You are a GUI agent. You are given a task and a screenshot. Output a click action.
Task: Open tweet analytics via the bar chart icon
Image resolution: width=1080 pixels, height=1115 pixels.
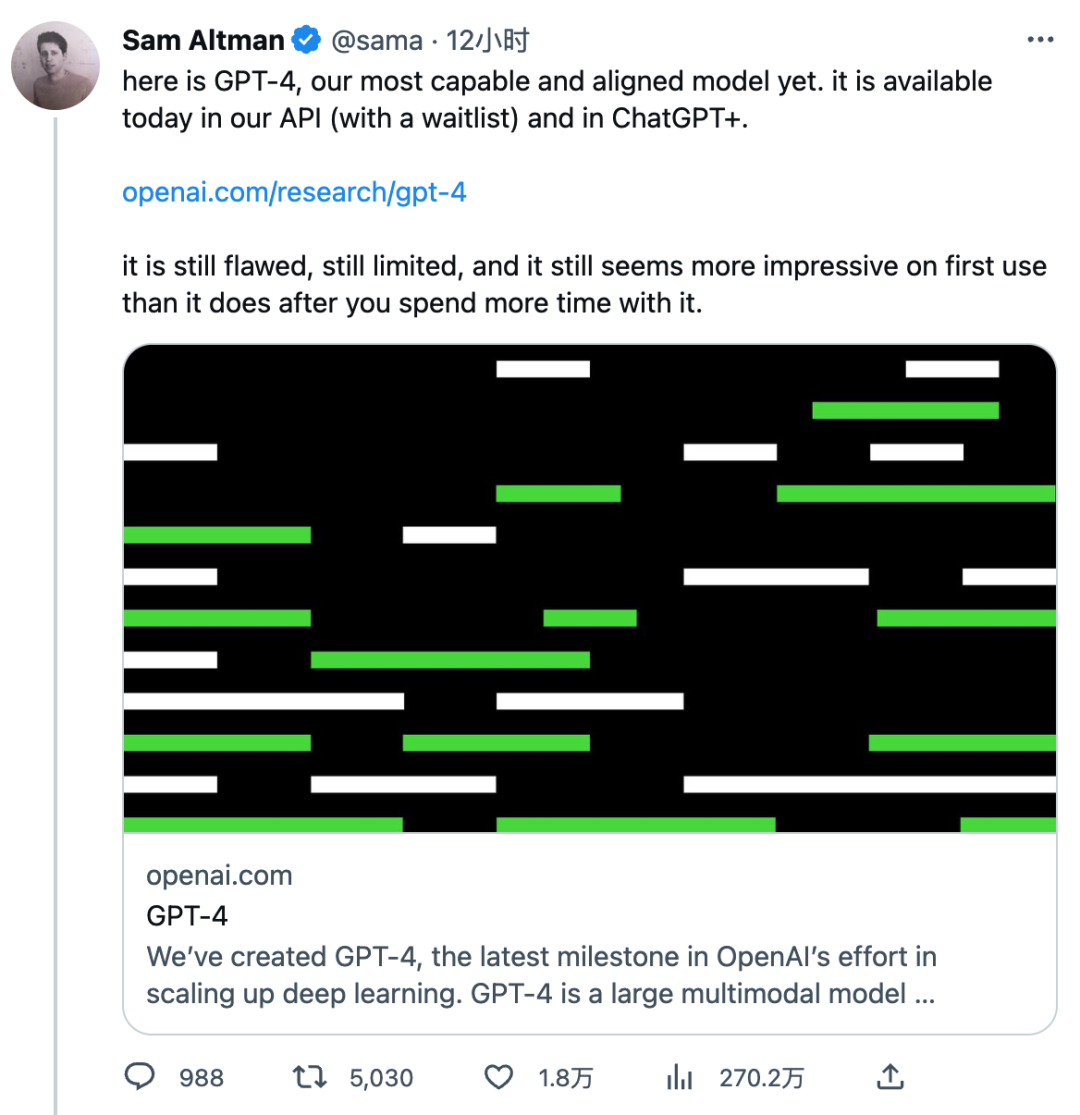click(679, 1077)
